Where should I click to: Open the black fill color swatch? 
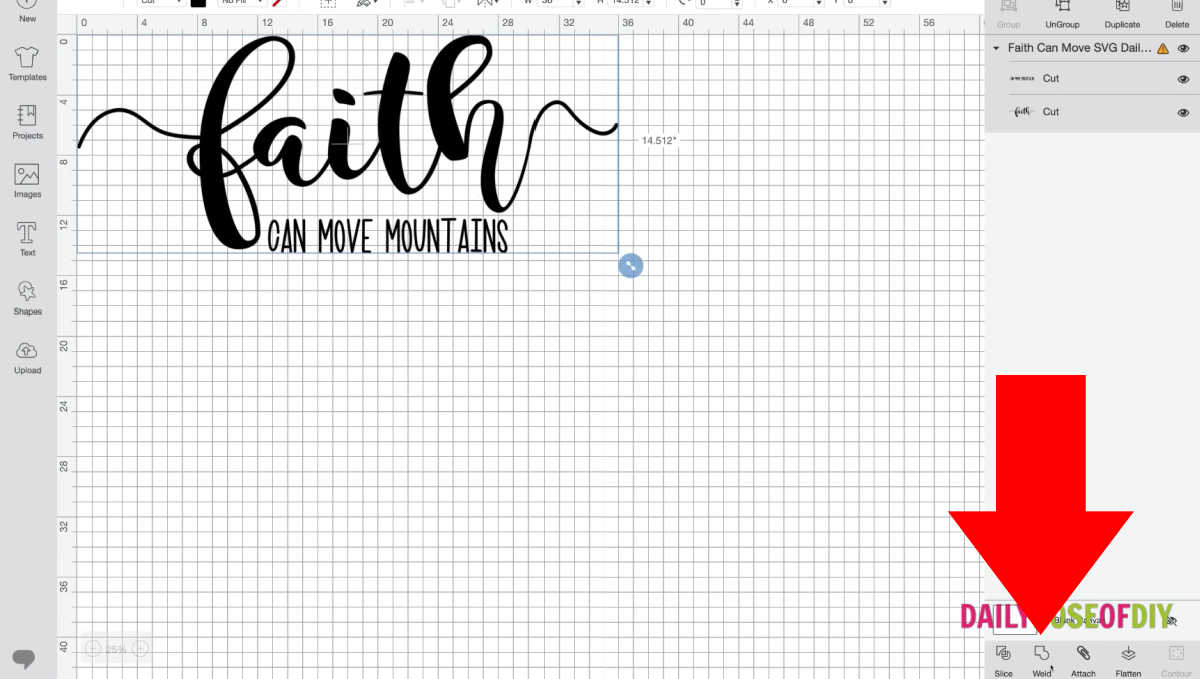coord(198,2)
